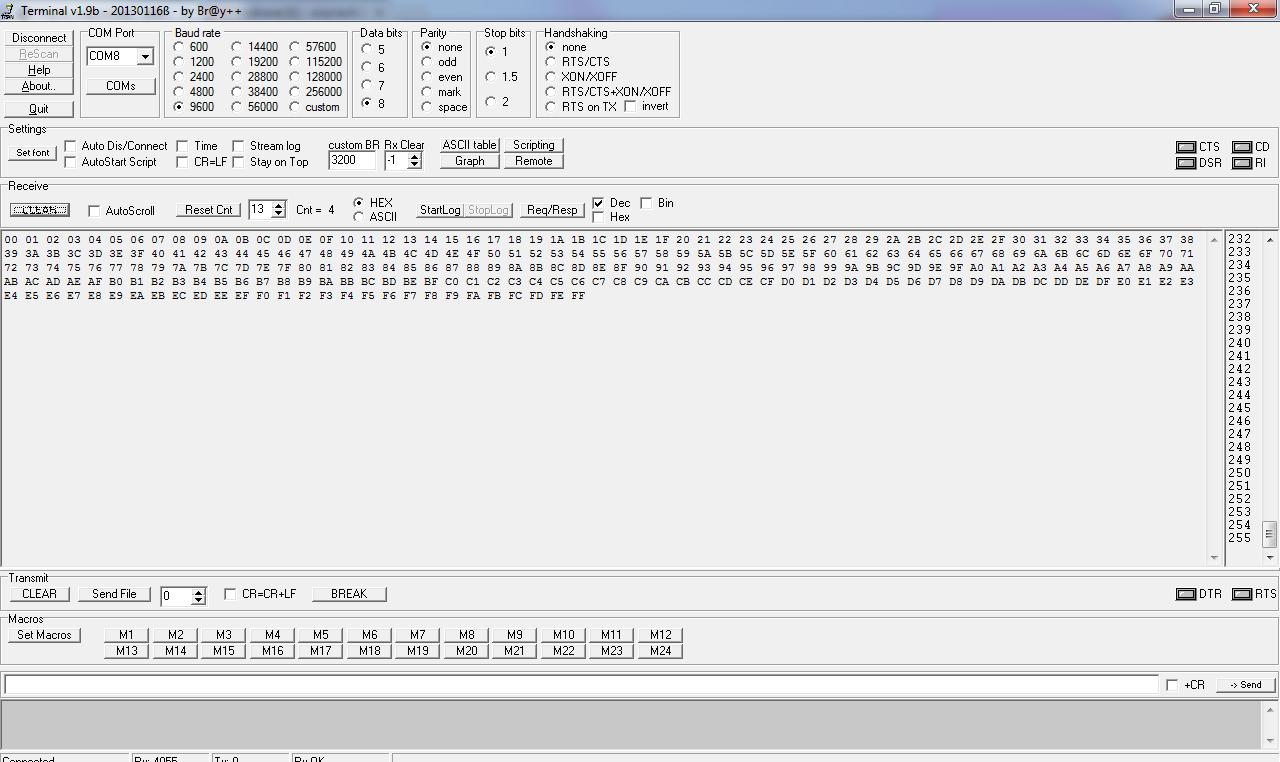The width and height of the screenshot is (1280, 762).
Task: Quit the terminal application
Action: coord(39,109)
